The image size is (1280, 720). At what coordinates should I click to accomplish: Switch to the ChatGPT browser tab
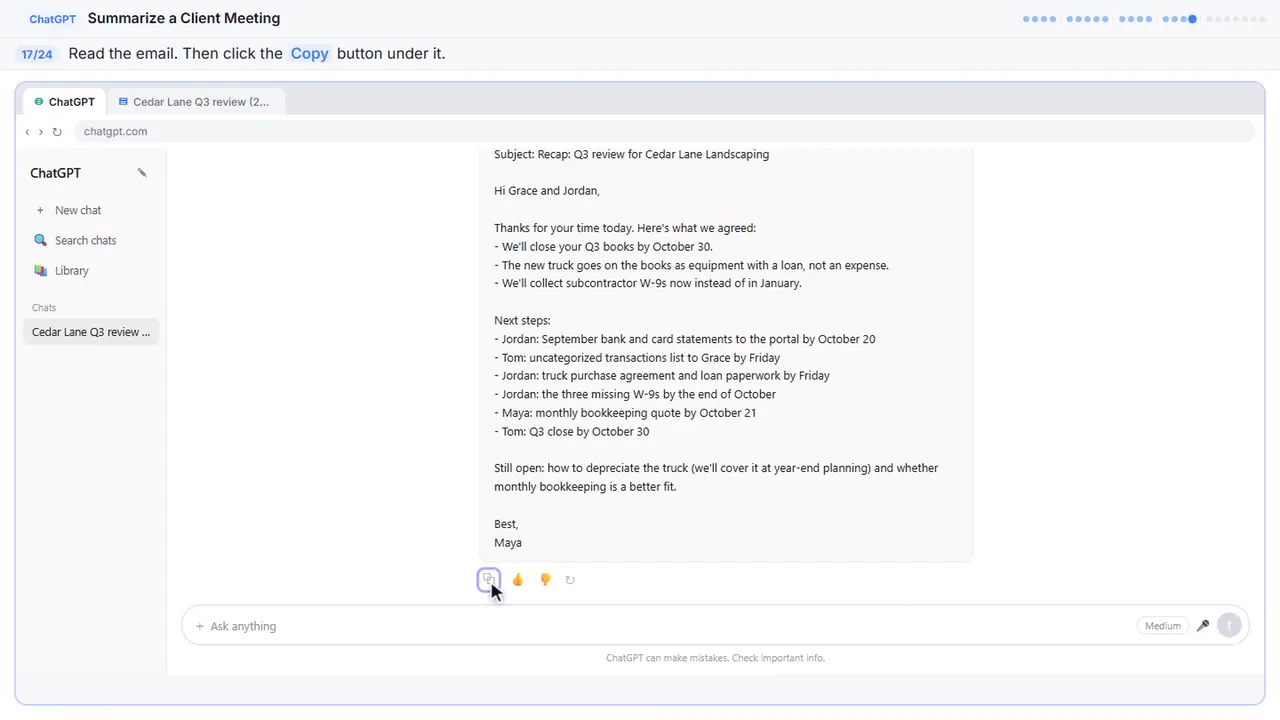(65, 102)
